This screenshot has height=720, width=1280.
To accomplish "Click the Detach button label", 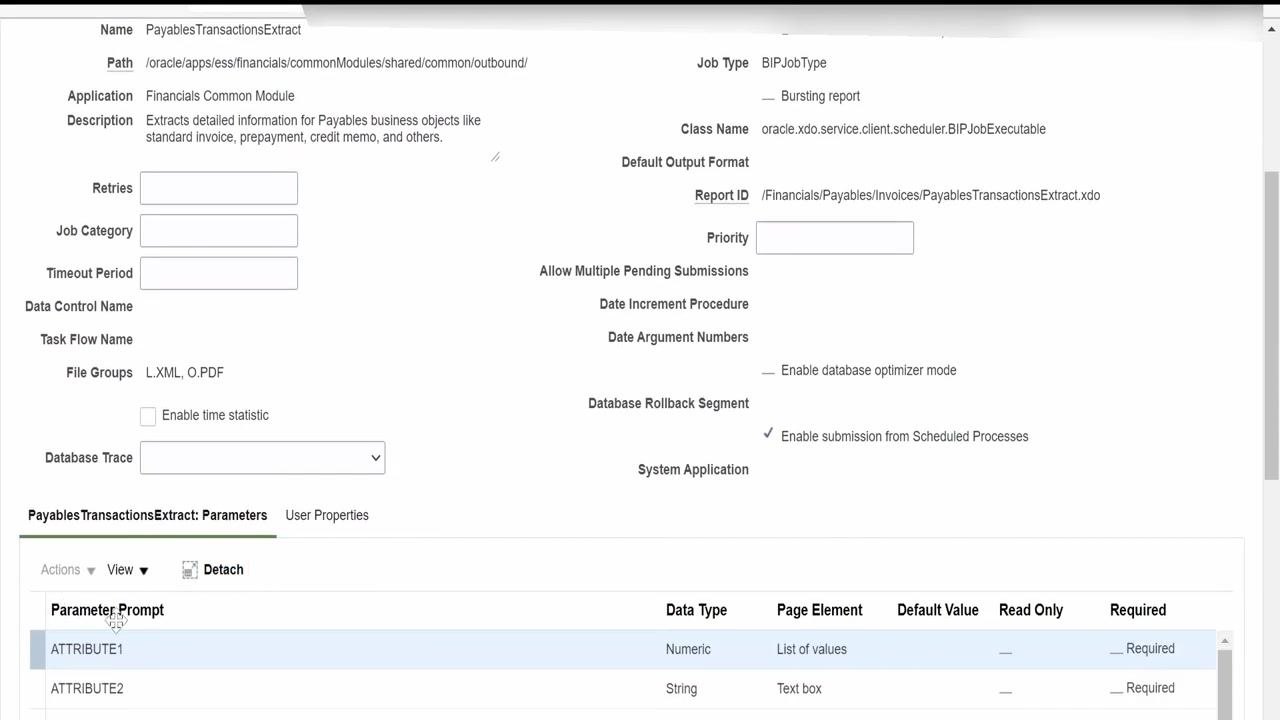I will pos(223,570).
